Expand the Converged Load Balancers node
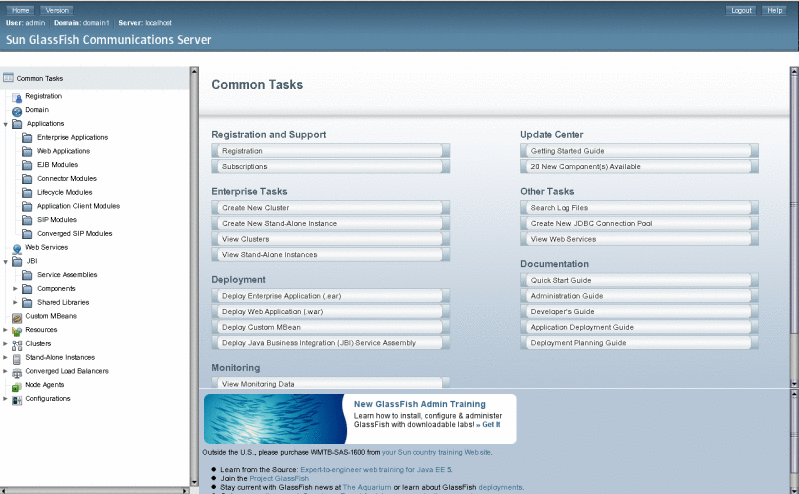Viewport: 799px width, 494px height. click(6, 371)
